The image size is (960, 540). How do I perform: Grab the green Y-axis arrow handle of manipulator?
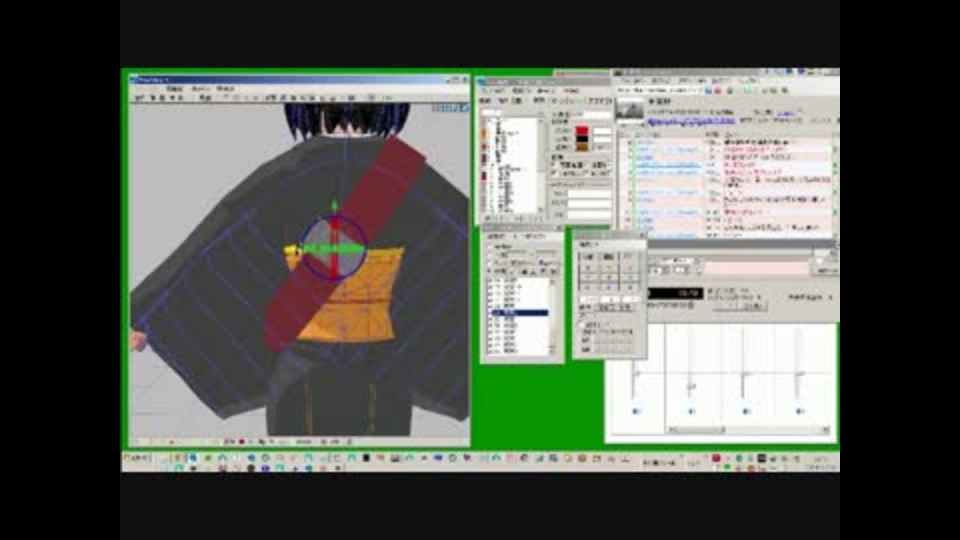334,206
